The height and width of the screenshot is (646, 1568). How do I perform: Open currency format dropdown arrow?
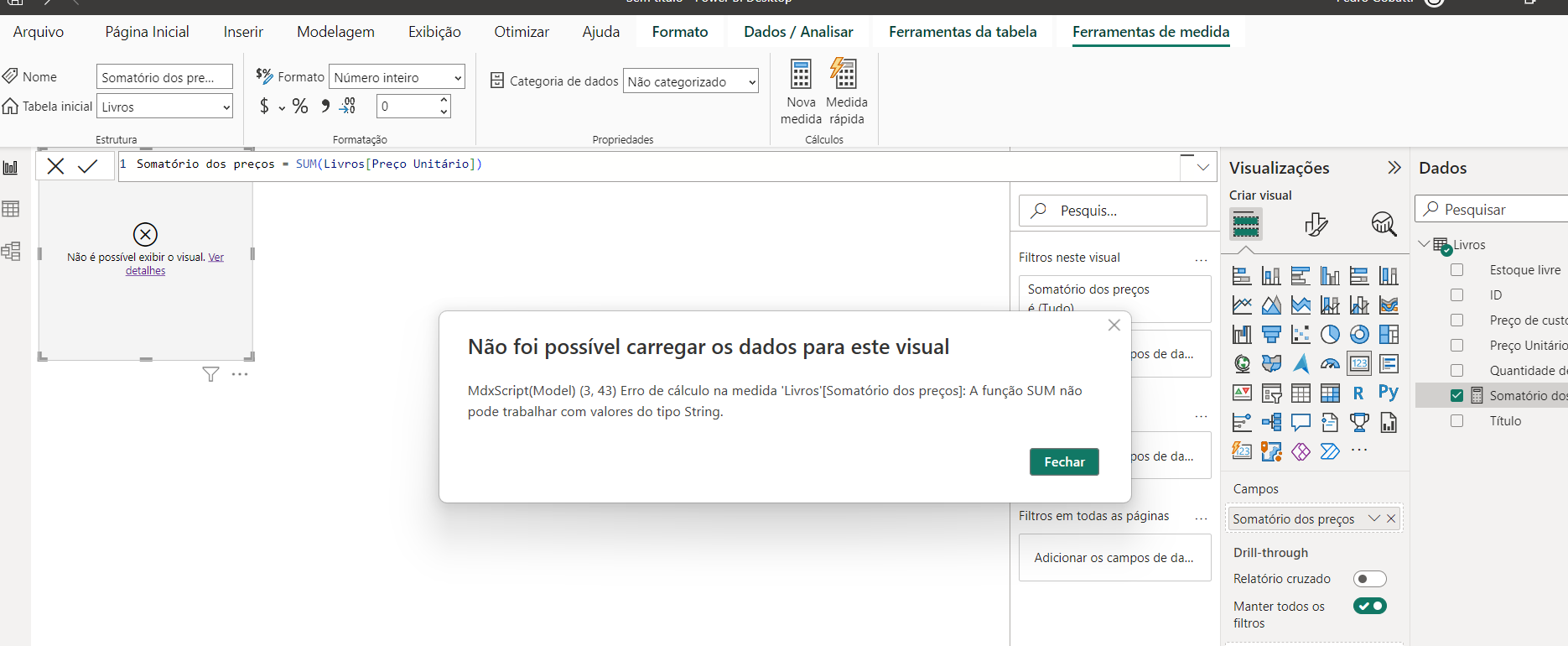(x=282, y=107)
